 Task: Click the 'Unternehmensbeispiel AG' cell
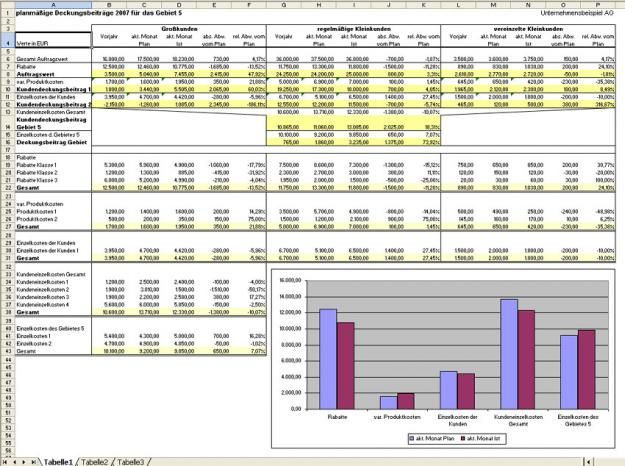pyautogui.click(x=577, y=13)
